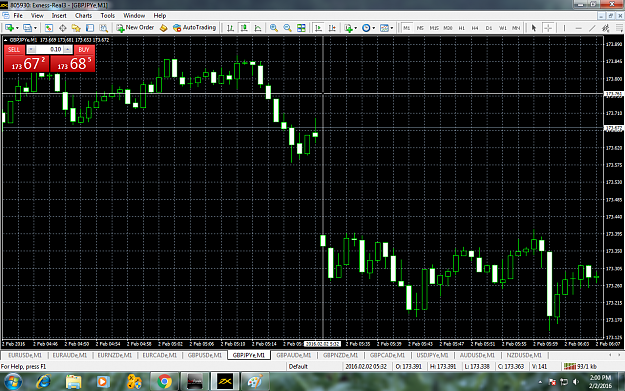Screen dimensions: 625x391
Task: Switch chart to D1 timeframe
Action: (x=489, y=28)
